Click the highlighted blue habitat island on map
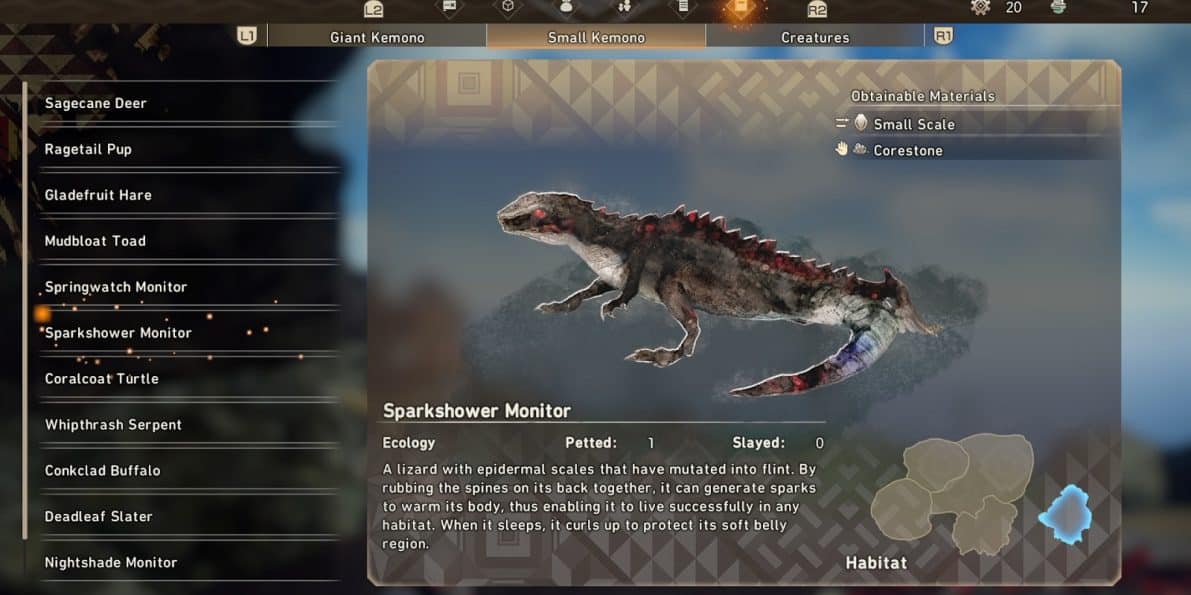The image size is (1191, 595). 1066,515
